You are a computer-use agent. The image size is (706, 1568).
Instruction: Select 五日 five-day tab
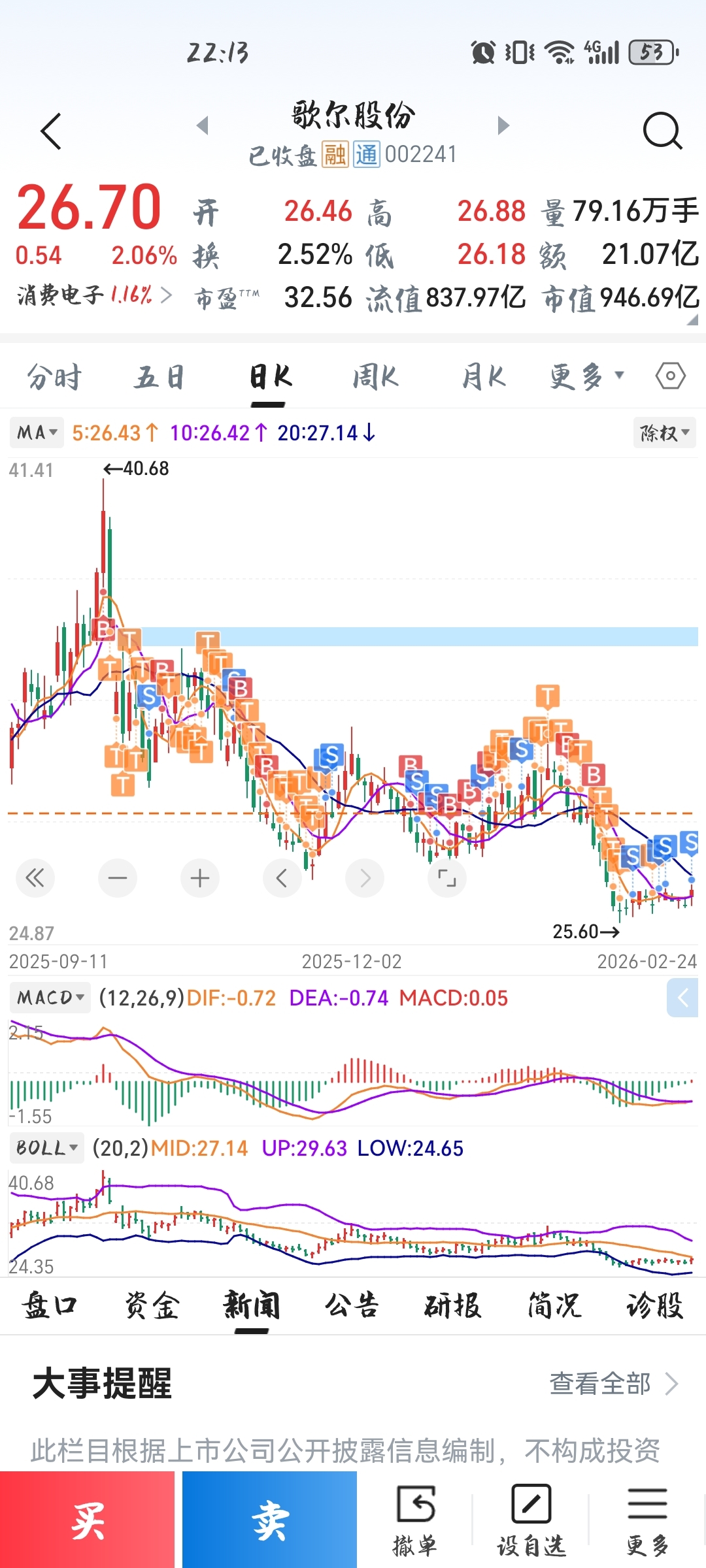(160, 377)
